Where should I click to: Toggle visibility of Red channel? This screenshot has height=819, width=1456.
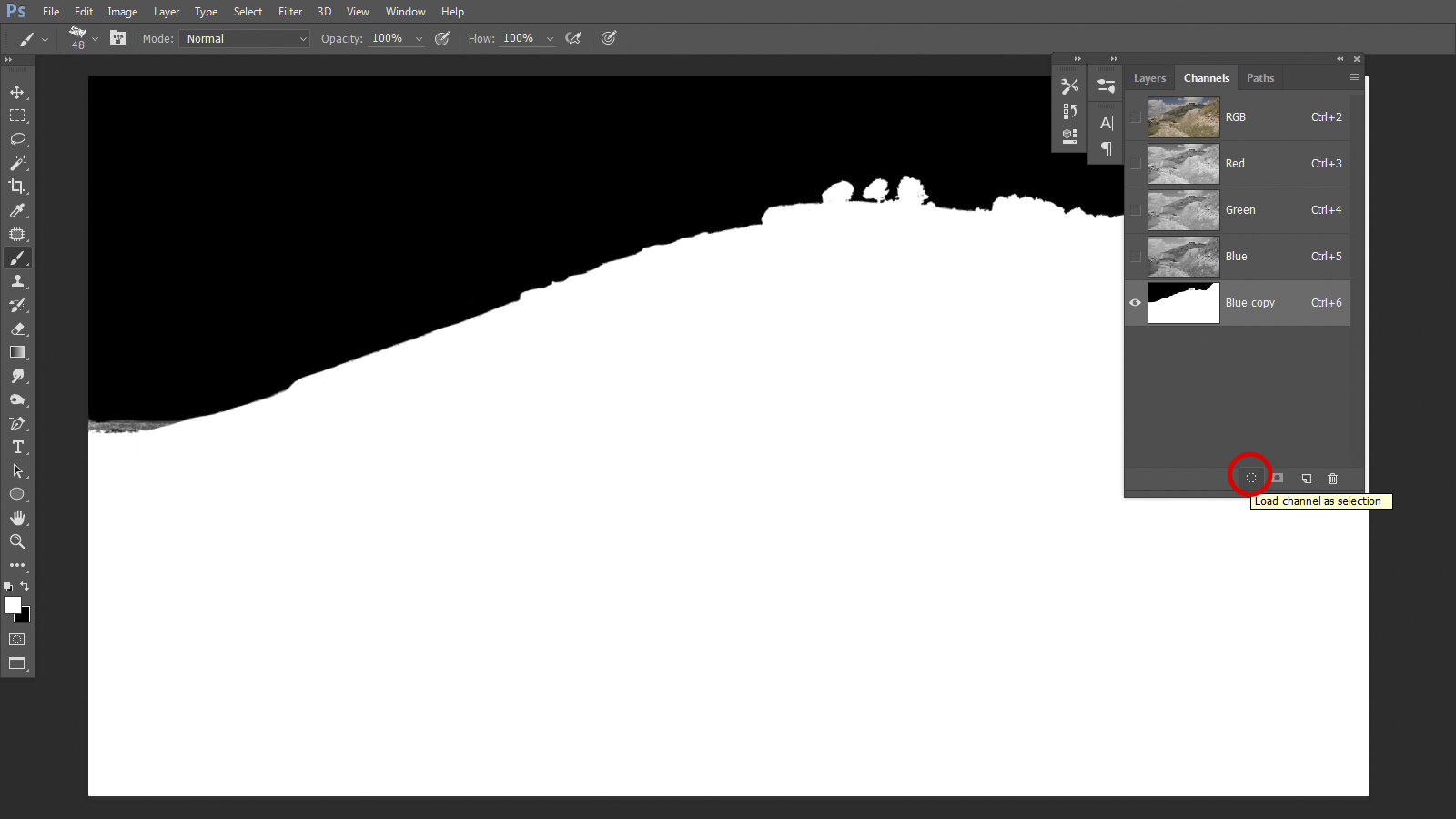point(1135,164)
